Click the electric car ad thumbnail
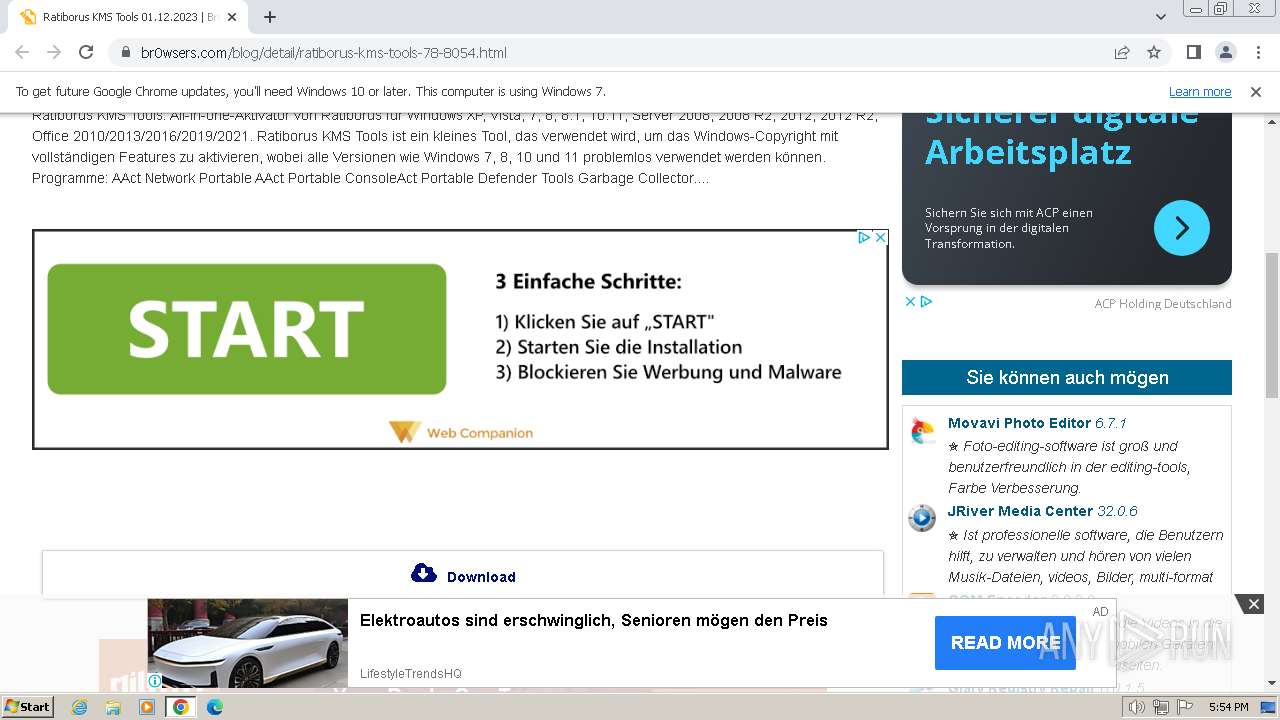The width and height of the screenshot is (1280, 720). (x=248, y=644)
